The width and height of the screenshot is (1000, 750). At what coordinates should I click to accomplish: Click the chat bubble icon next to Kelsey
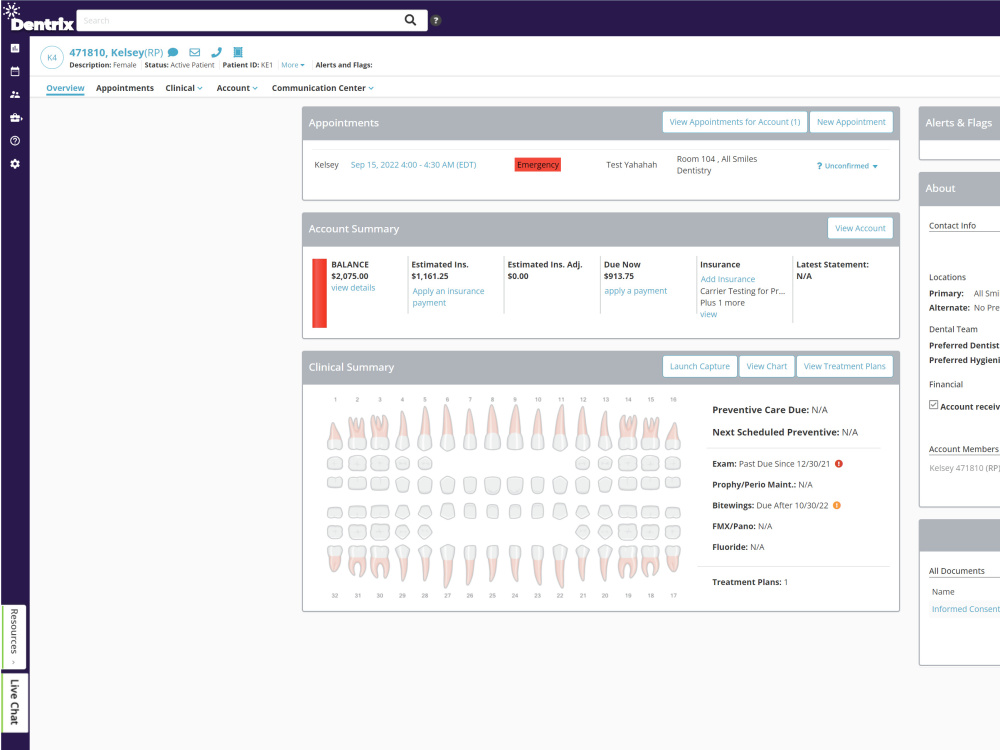[173, 52]
